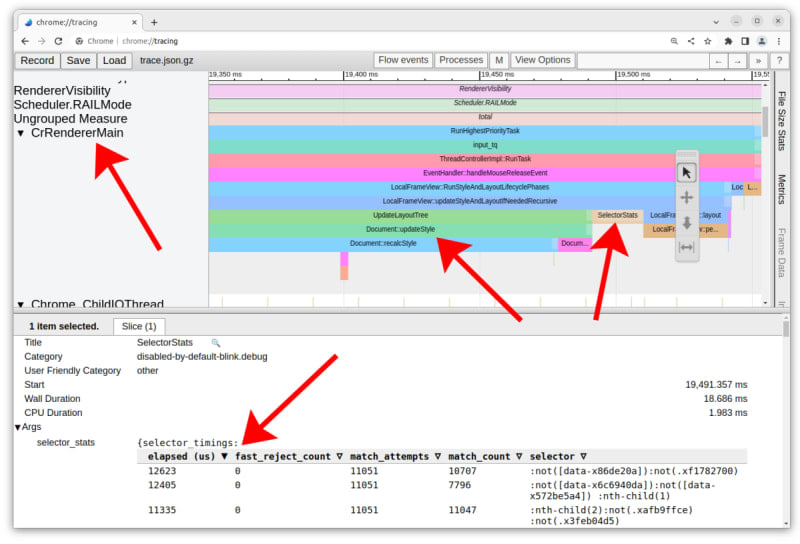Viewport: 800px width, 544px height.
Task: Click the magnifier icon next to SelectorStats title
Action: point(215,343)
